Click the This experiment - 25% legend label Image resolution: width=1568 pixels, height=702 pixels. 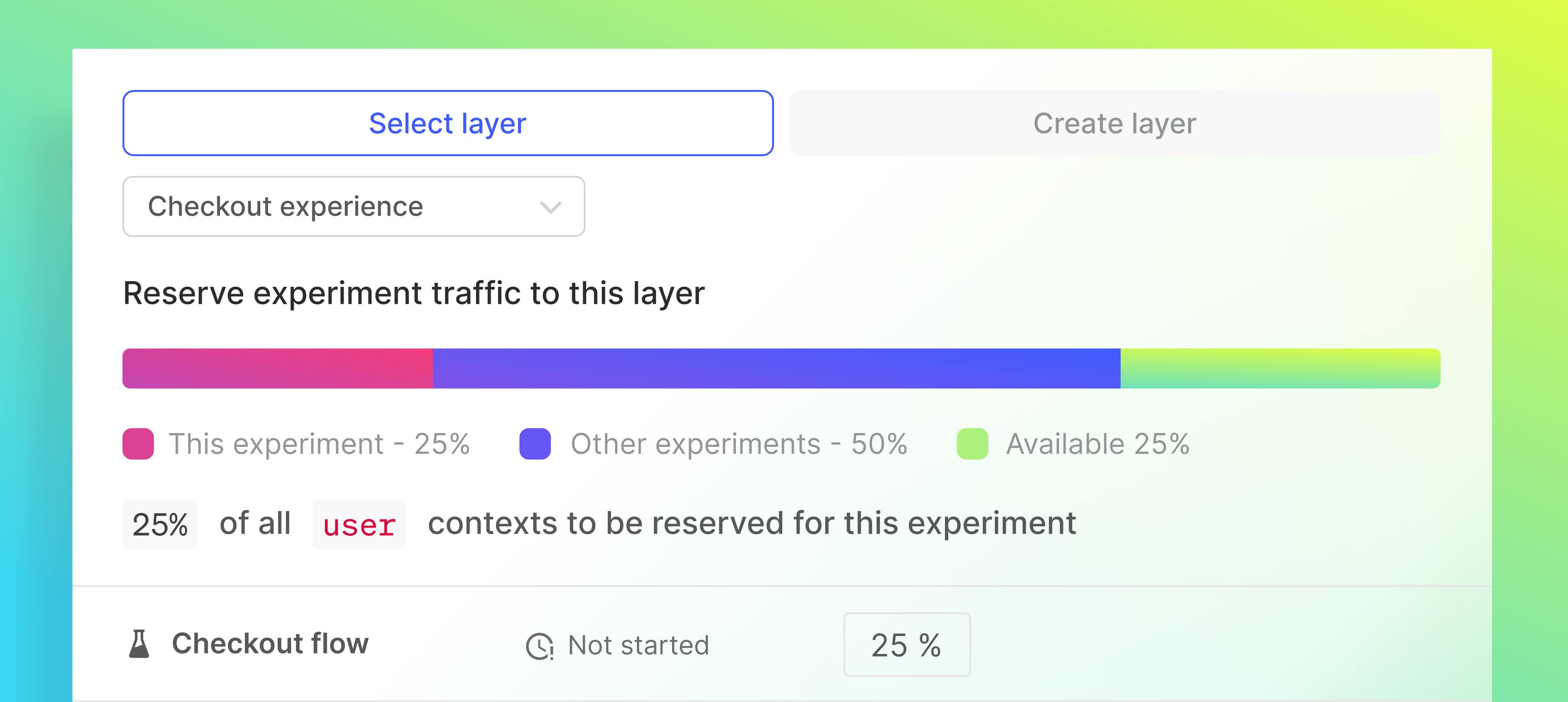point(319,444)
